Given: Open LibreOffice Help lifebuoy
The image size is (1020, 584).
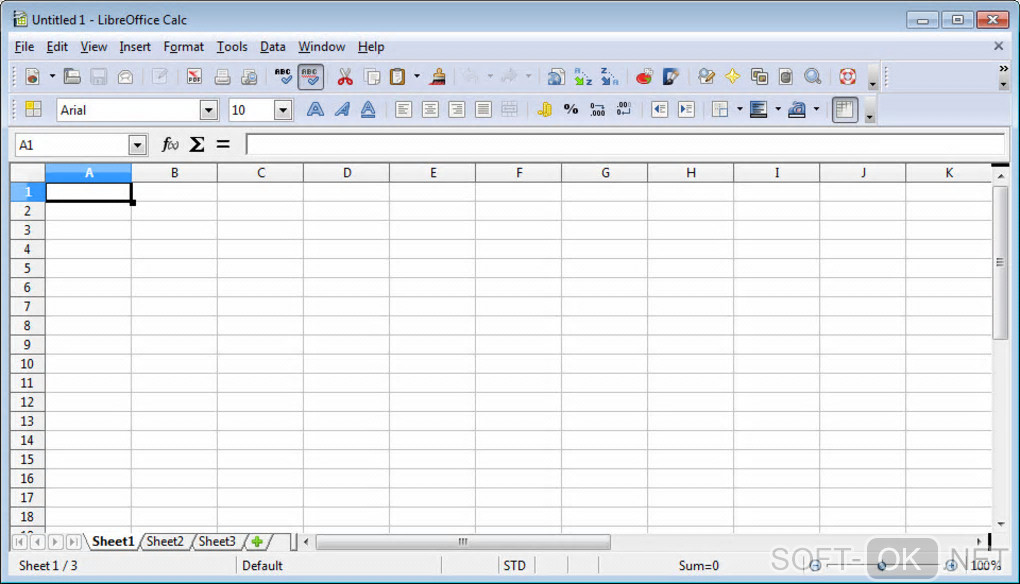Looking at the screenshot, I should (x=847, y=77).
